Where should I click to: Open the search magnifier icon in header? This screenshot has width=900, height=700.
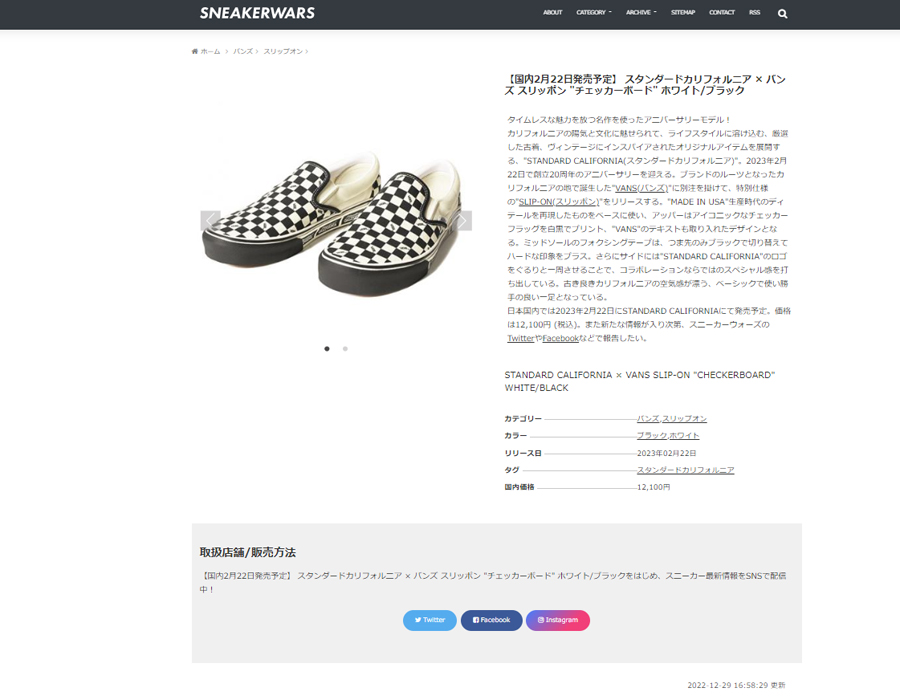click(782, 14)
